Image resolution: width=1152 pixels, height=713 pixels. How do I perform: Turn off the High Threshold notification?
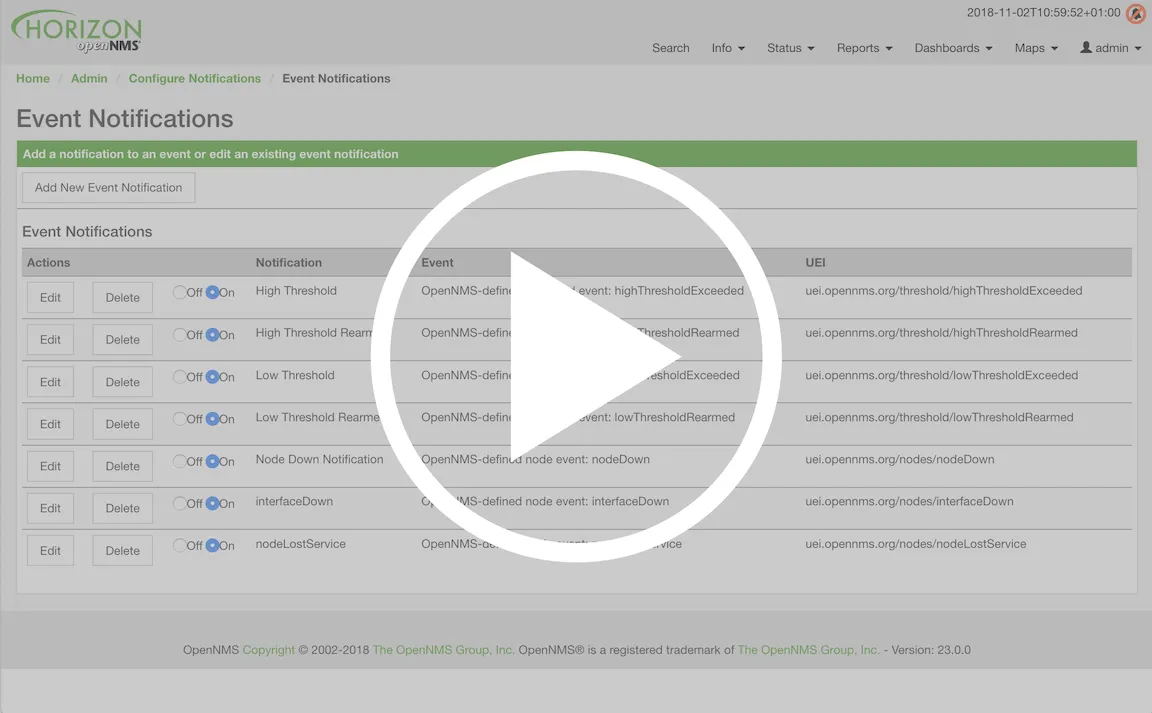pyautogui.click(x=180, y=293)
